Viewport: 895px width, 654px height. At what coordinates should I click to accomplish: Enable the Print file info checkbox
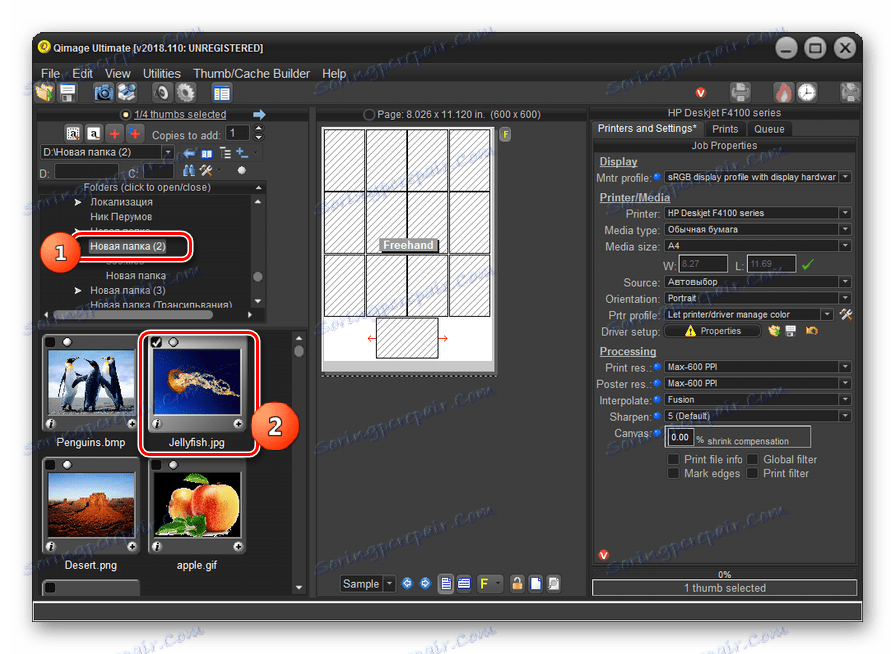point(674,459)
